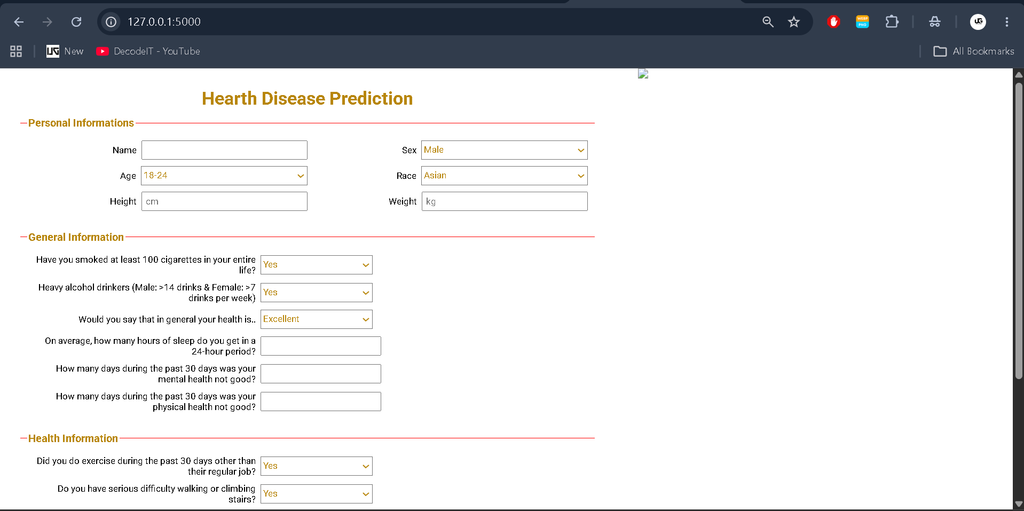The image size is (1024, 511).
Task: Click the General Information section label
Action: pyautogui.click(x=76, y=237)
